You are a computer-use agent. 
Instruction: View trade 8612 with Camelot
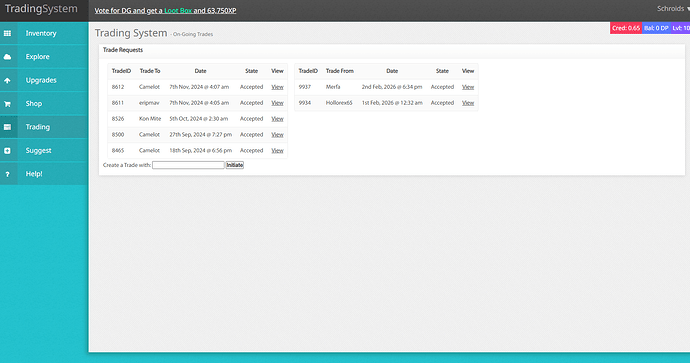(277, 87)
